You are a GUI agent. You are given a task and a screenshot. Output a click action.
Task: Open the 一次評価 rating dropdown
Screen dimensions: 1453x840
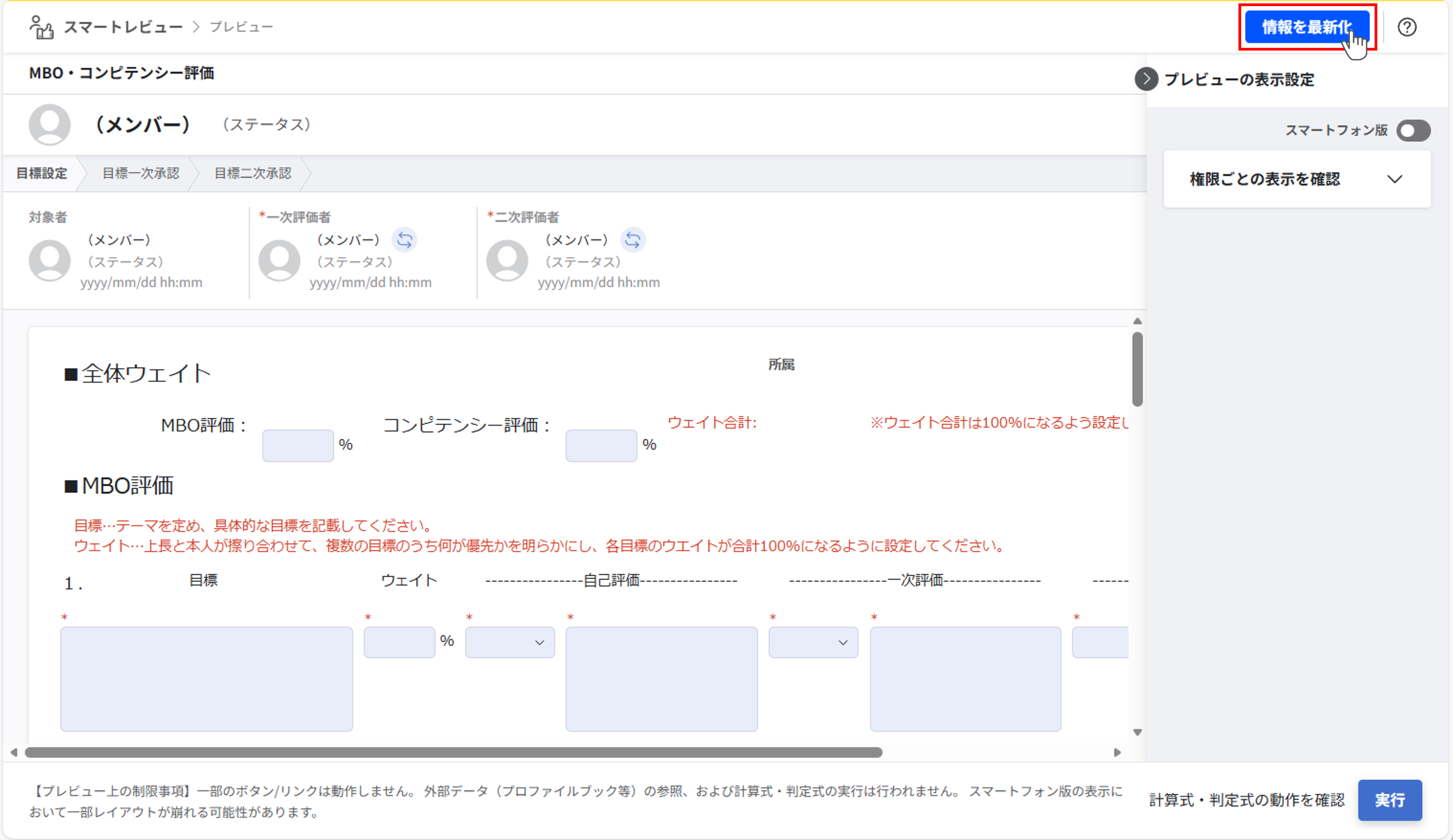813,642
